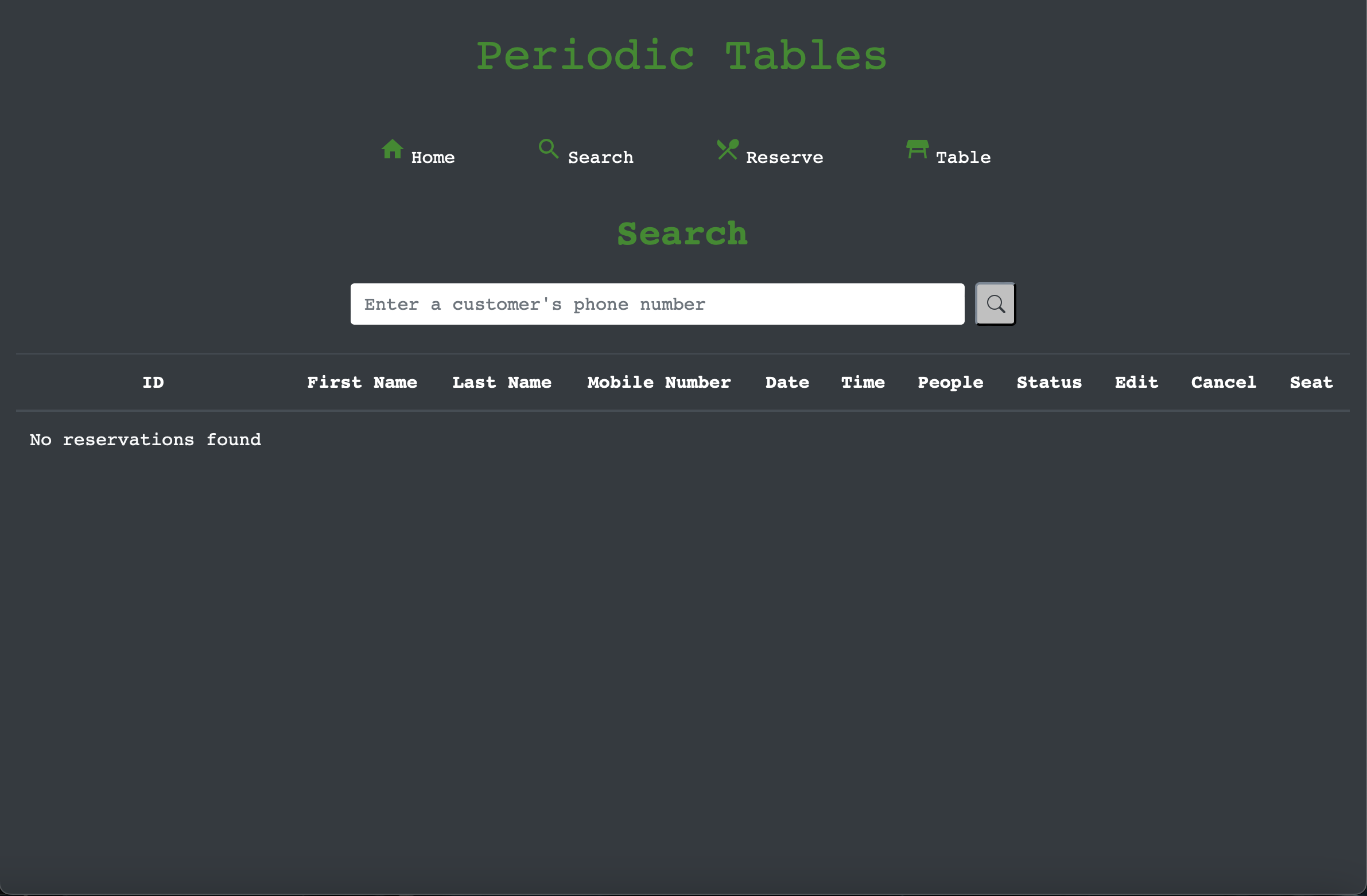Click the green home icon
This screenshot has height=896, width=1367.
pos(393,149)
